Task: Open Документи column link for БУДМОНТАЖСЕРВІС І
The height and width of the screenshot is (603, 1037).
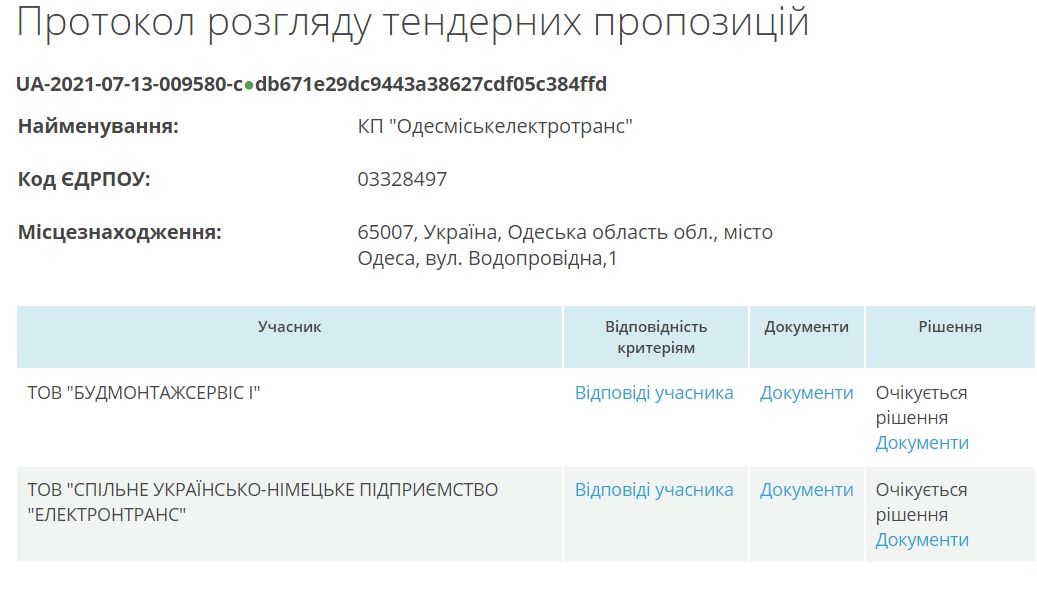Action: pos(806,393)
